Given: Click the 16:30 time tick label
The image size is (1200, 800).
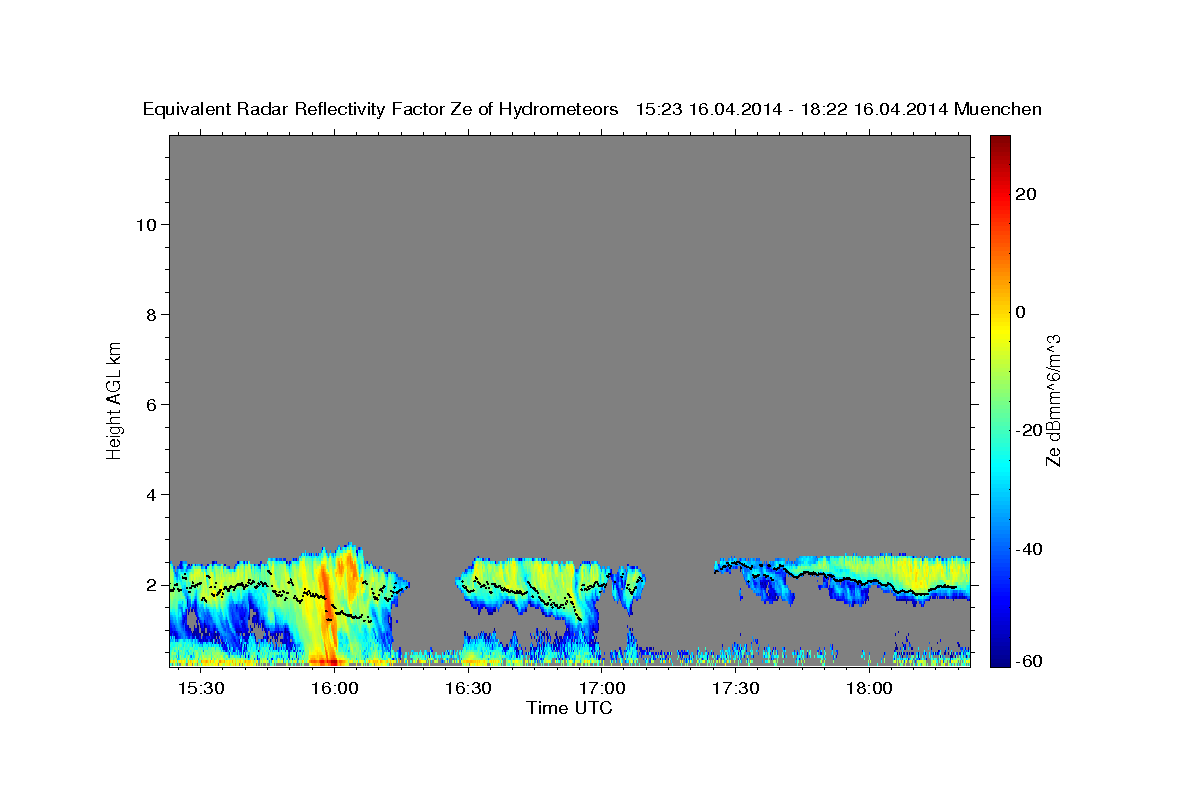Looking at the screenshot, I should 469,689.
